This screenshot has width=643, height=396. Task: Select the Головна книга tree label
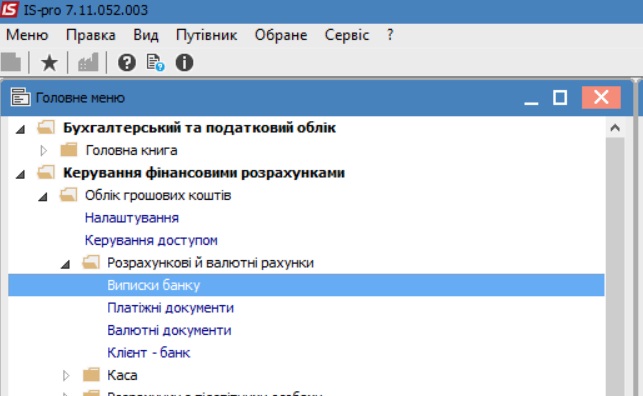pyautogui.click(x=131, y=150)
